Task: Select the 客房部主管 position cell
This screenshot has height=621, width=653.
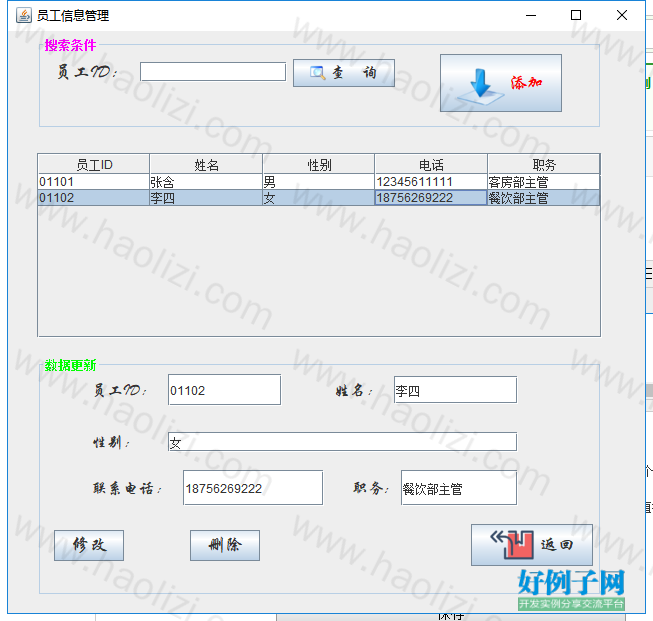Action: 543,182
